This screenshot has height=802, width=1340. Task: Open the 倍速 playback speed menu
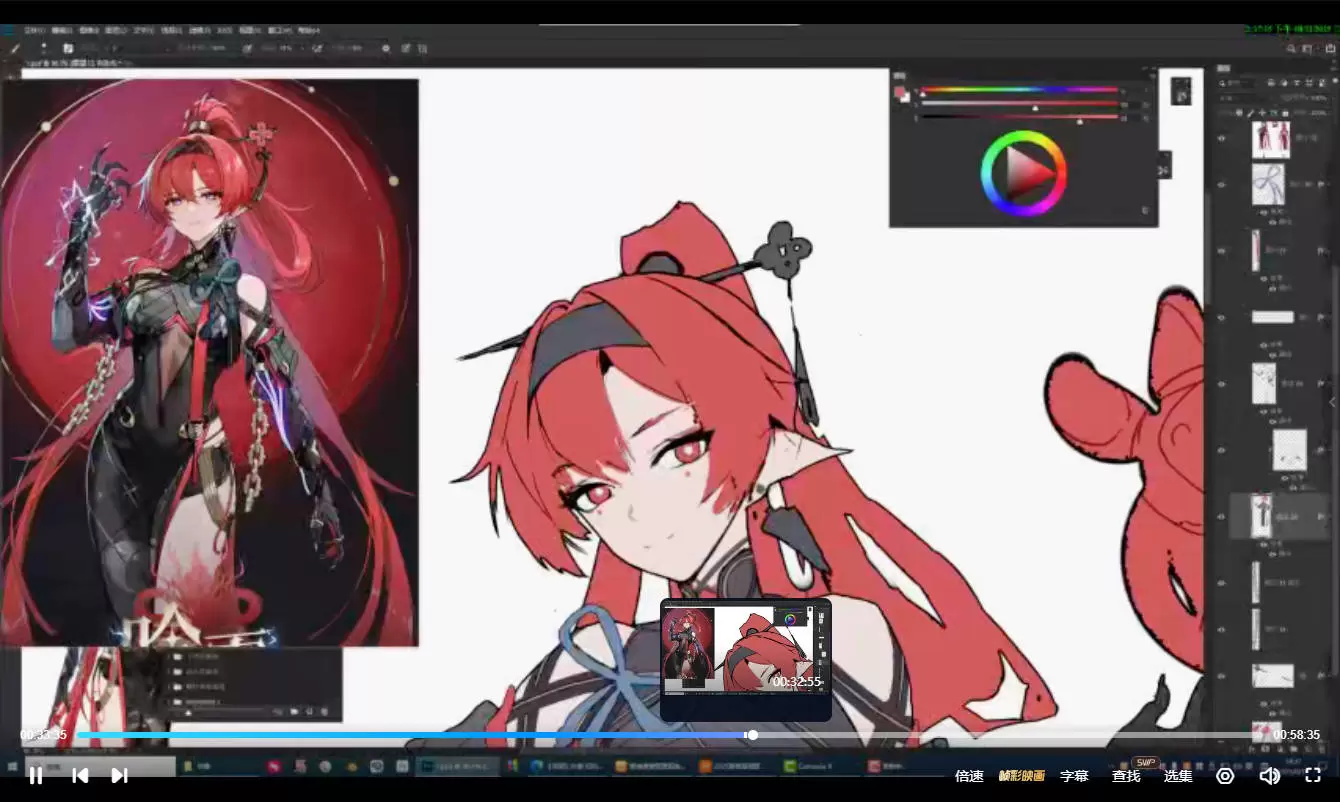coord(969,776)
